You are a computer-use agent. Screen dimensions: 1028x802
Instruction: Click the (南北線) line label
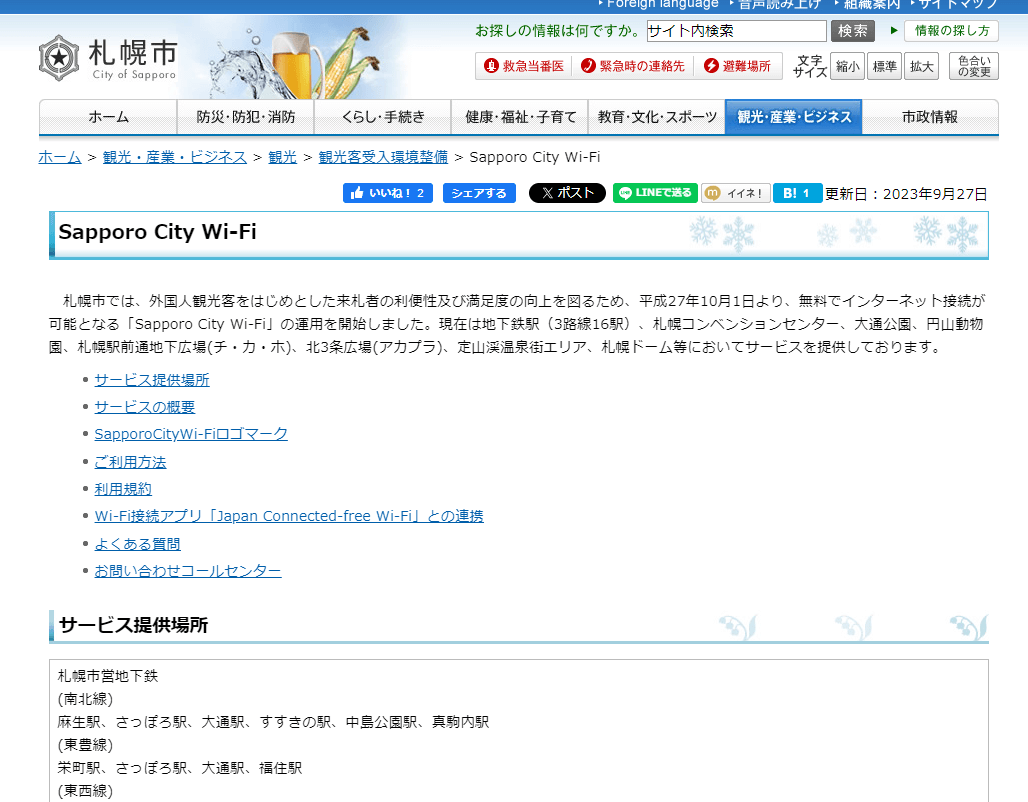coord(85,699)
